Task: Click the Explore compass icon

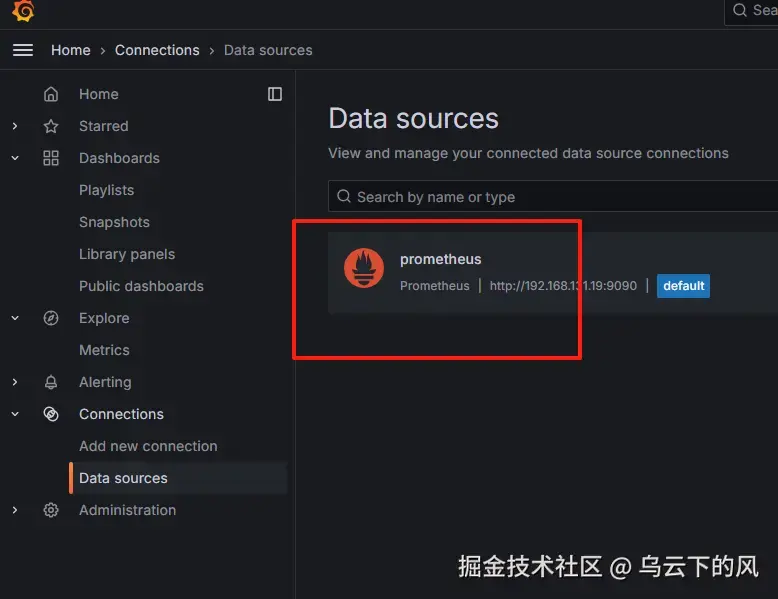Action: click(x=51, y=318)
